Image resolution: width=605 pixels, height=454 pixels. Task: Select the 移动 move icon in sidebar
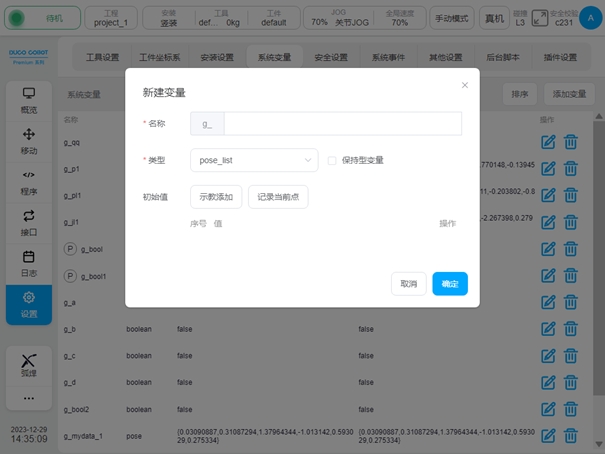[x=29, y=141]
